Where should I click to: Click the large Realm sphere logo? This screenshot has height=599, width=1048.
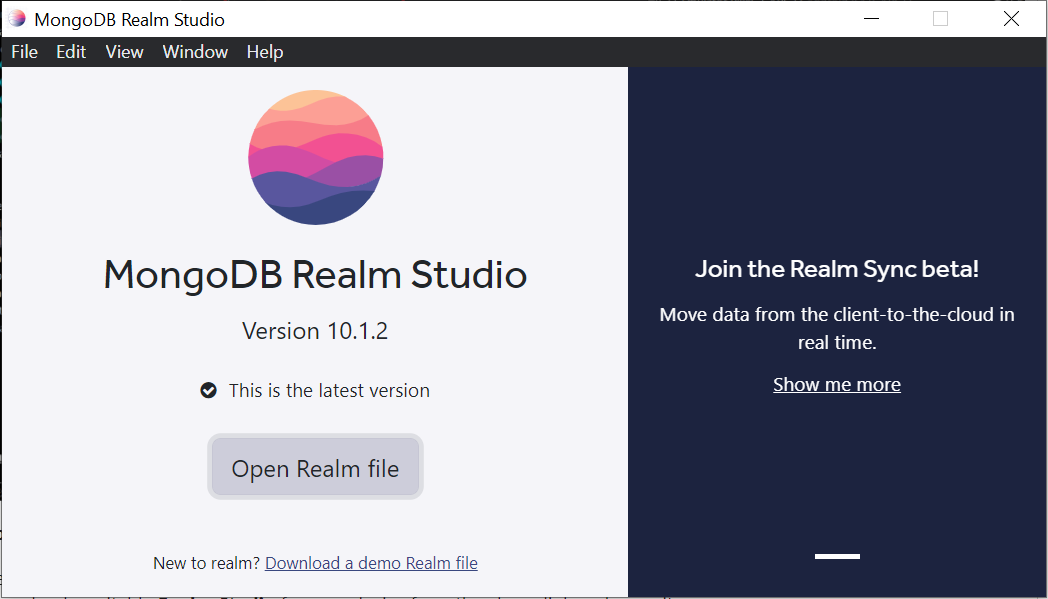[315, 157]
